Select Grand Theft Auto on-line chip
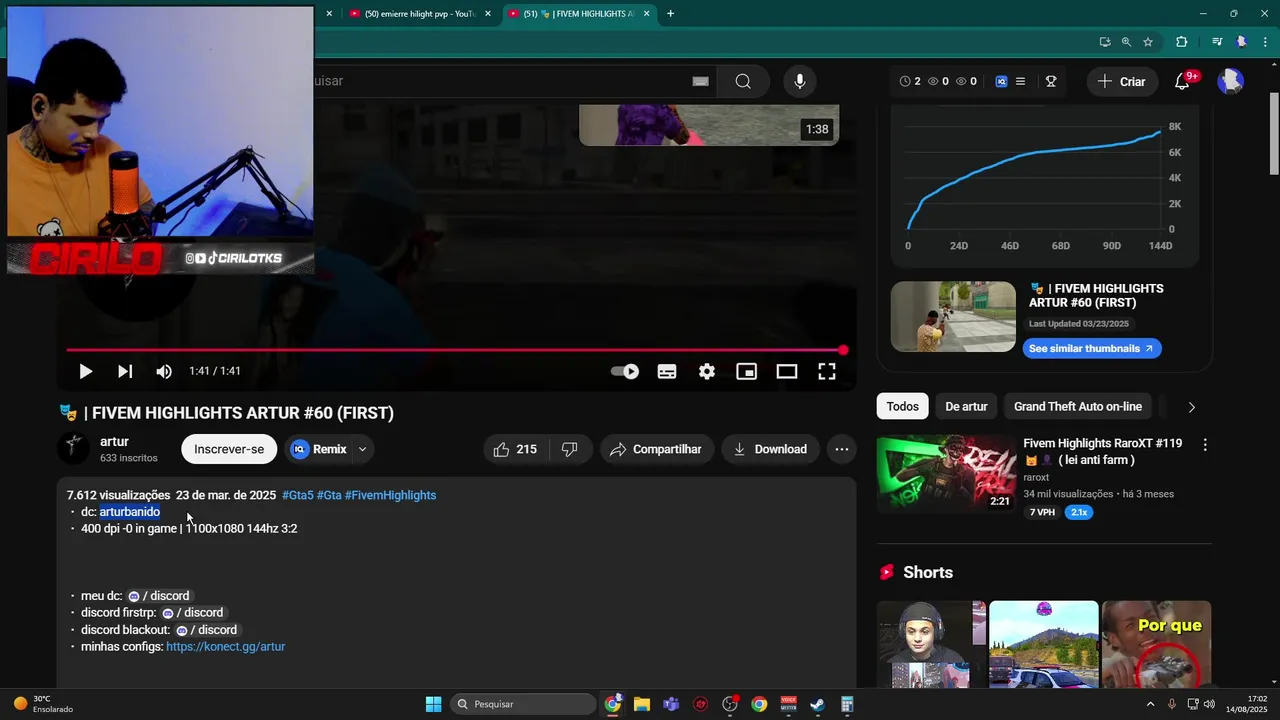The width and height of the screenshot is (1280, 720). pyautogui.click(x=1078, y=406)
